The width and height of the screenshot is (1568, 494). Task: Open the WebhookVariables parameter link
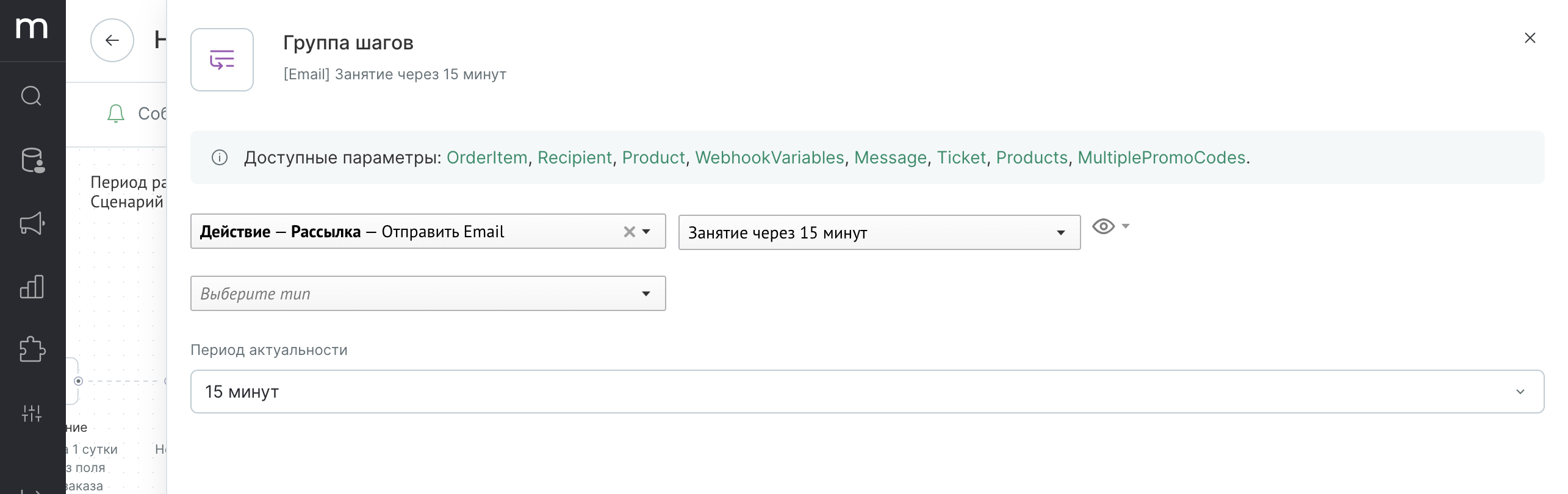pos(769,157)
